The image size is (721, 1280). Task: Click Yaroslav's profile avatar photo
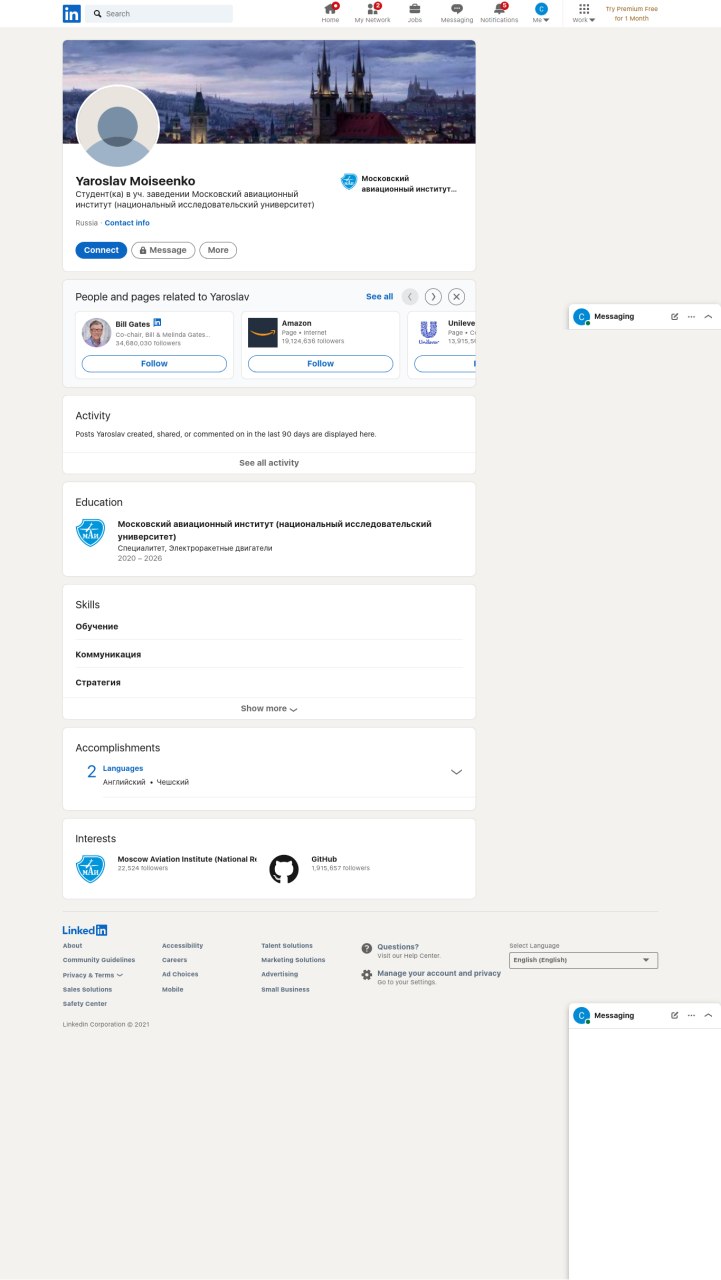tap(118, 127)
